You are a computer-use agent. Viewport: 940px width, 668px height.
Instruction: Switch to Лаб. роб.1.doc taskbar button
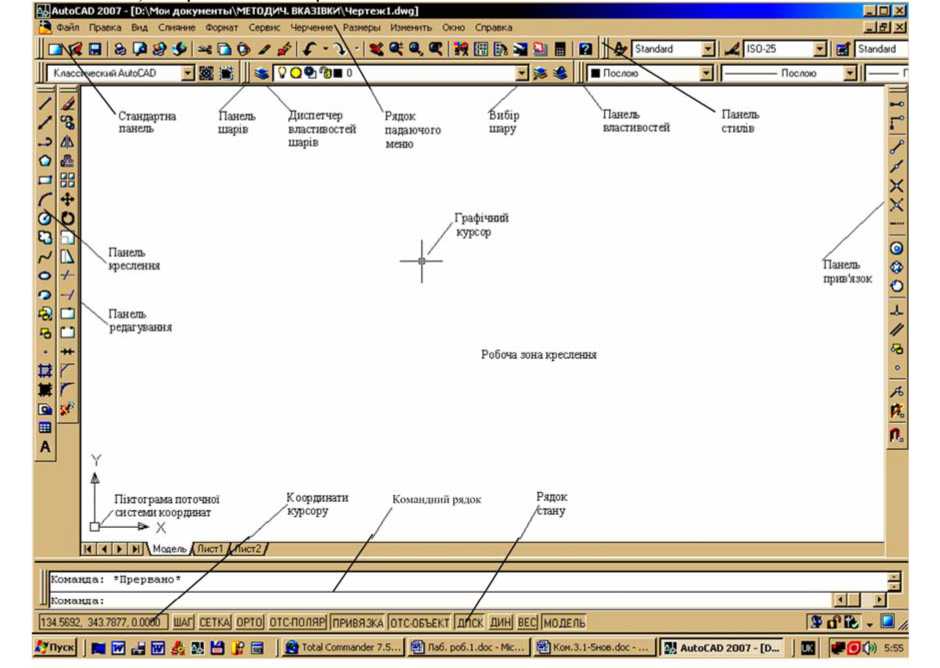pos(469,648)
